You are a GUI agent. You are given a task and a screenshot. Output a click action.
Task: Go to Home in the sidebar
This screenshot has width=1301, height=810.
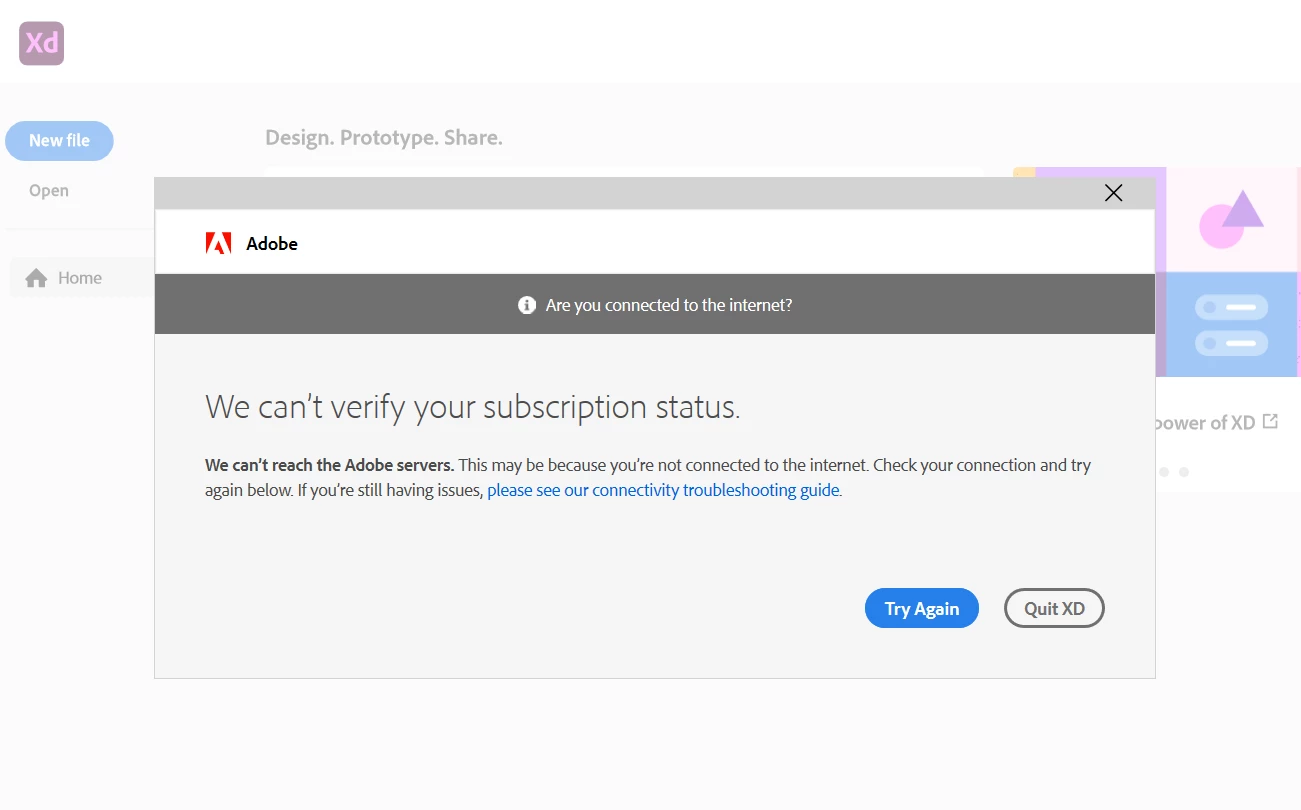point(82,278)
